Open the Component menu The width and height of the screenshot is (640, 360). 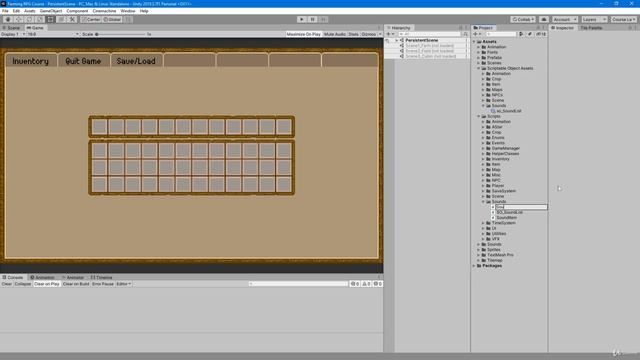tap(77, 11)
